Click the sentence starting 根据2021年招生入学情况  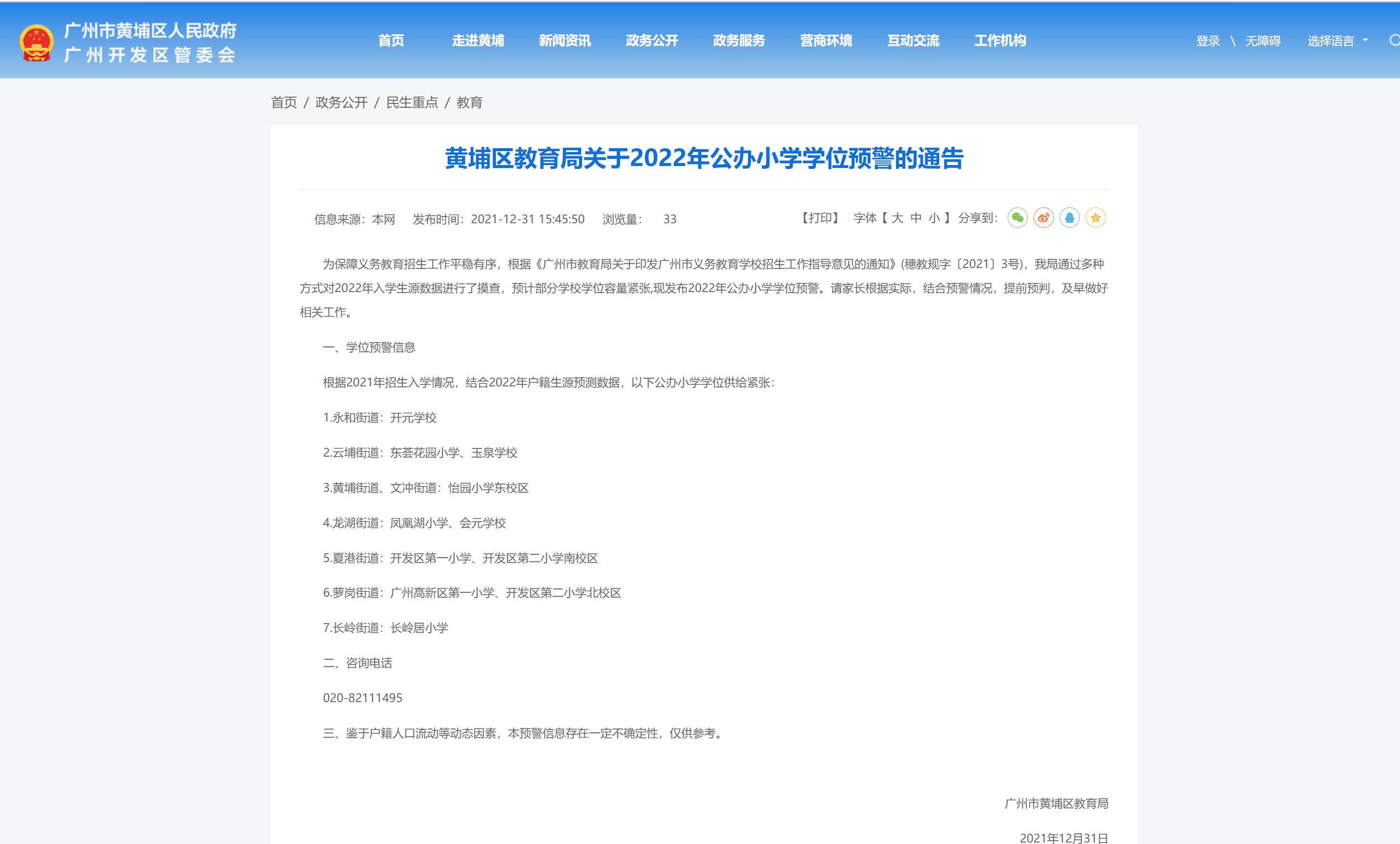coord(549,383)
